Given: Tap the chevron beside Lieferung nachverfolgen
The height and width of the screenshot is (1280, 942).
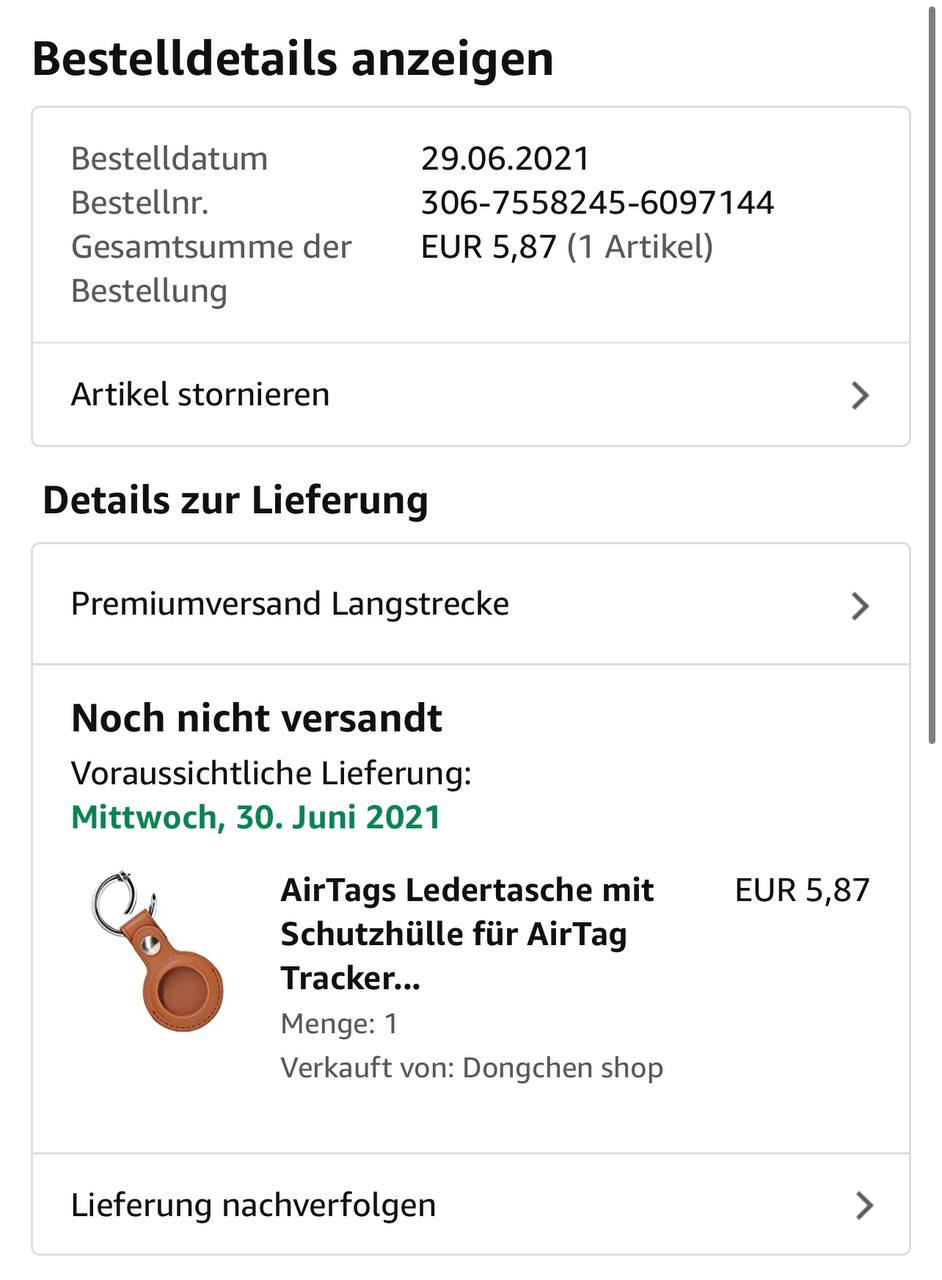Looking at the screenshot, I should click(x=864, y=1206).
